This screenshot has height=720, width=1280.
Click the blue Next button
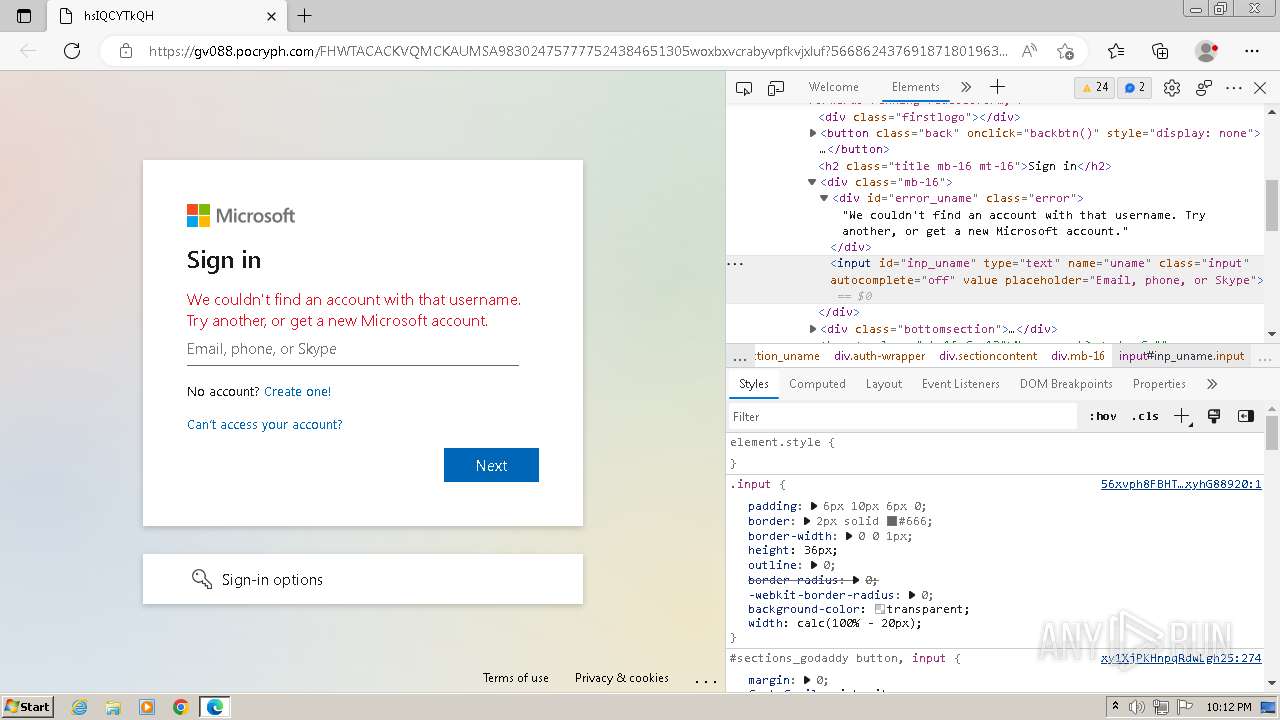pyautogui.click(x=491, y=465)
